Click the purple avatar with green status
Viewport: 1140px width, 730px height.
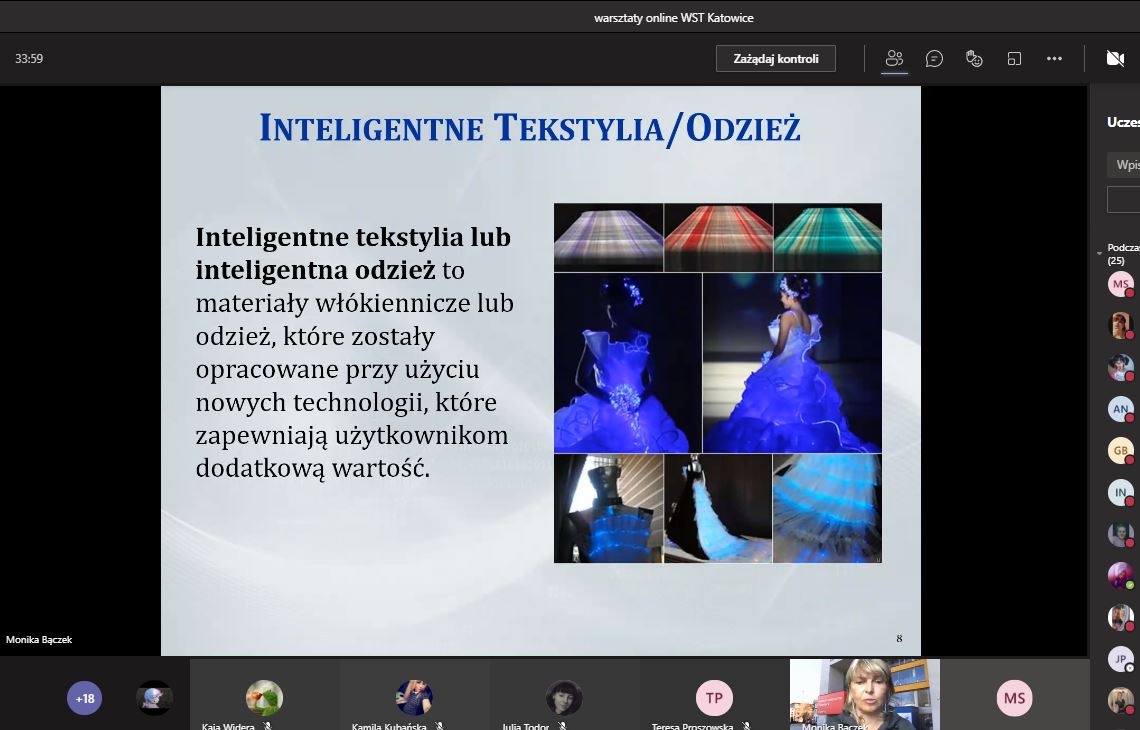click(1120, 576)
